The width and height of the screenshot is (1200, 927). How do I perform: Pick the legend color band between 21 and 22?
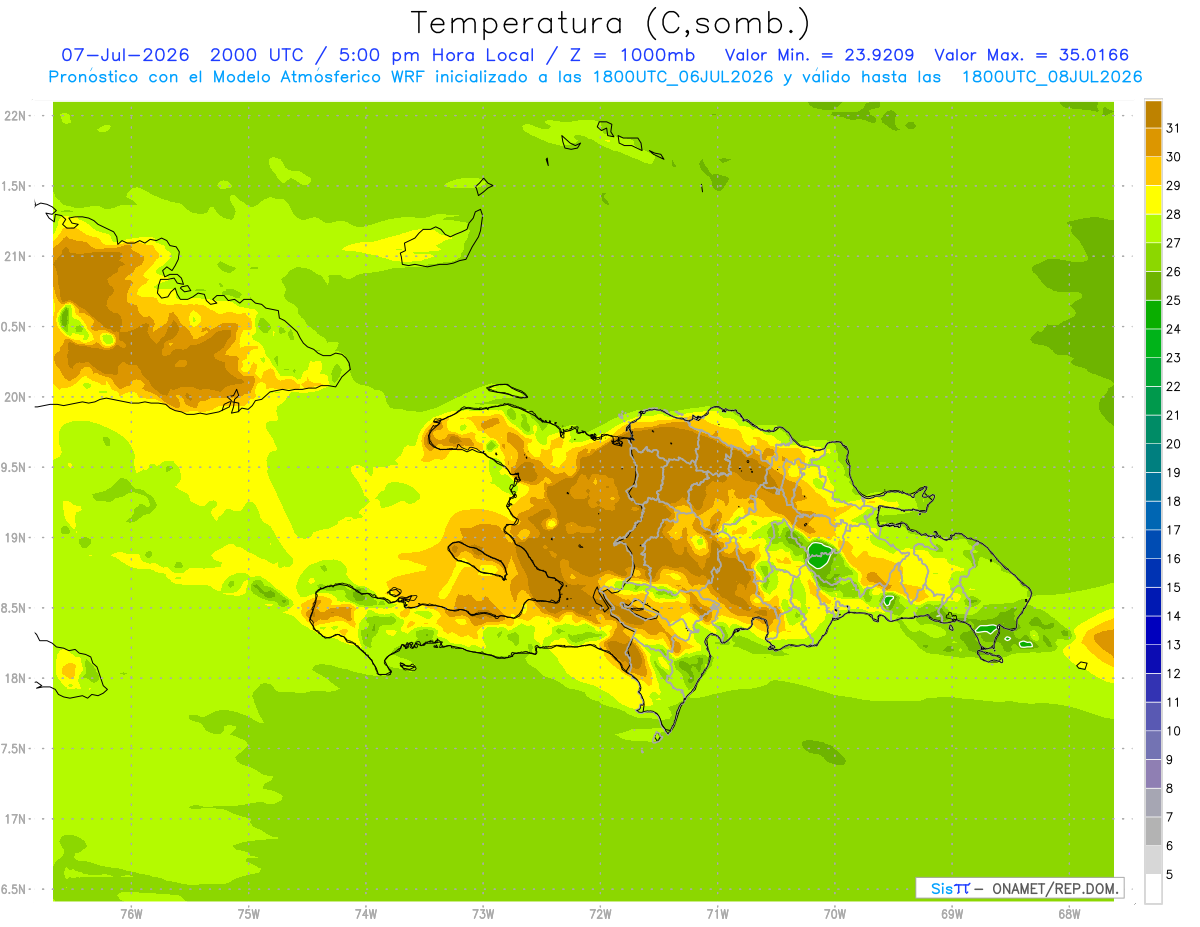click(x=1153, y=400)
